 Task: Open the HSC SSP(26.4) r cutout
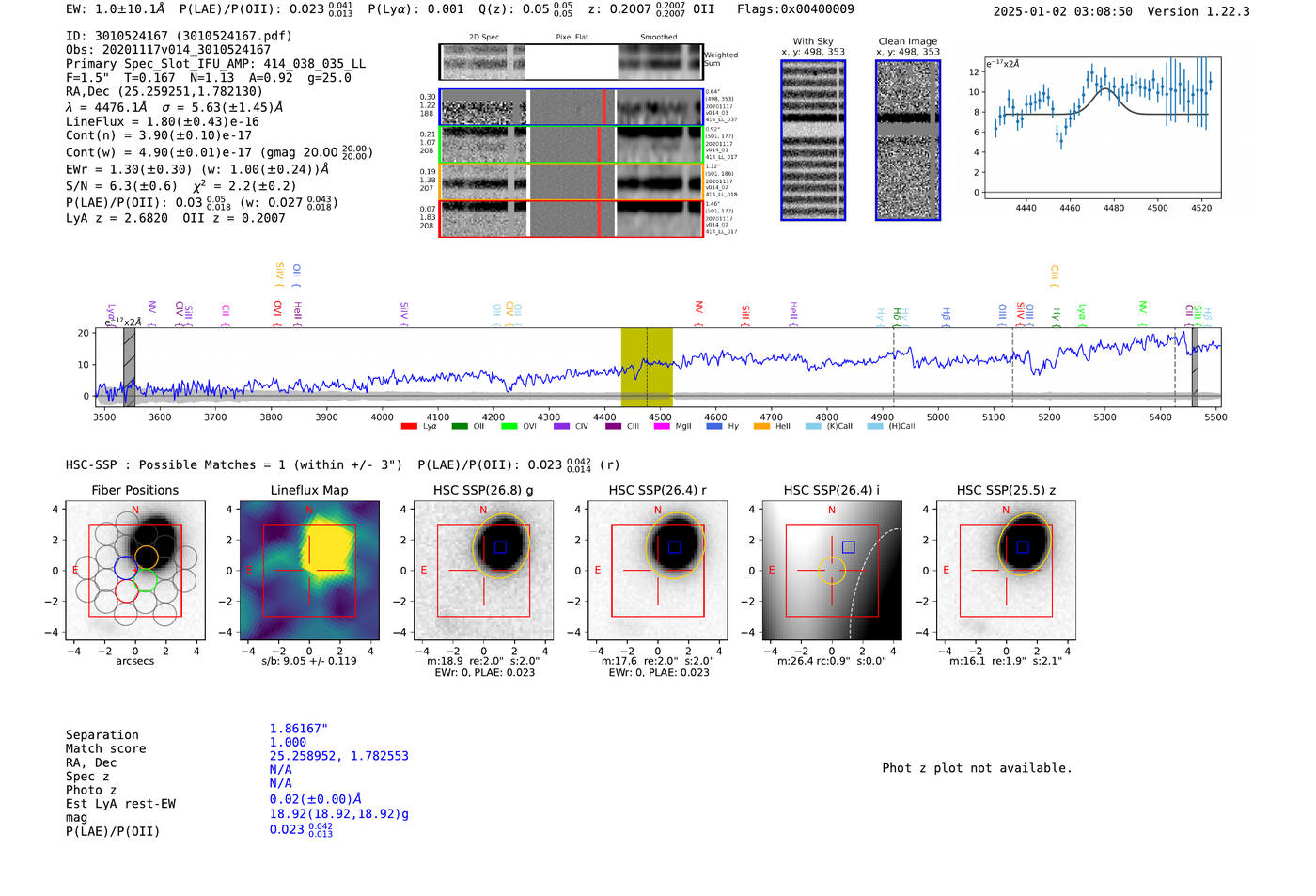[x=658, y=571]
